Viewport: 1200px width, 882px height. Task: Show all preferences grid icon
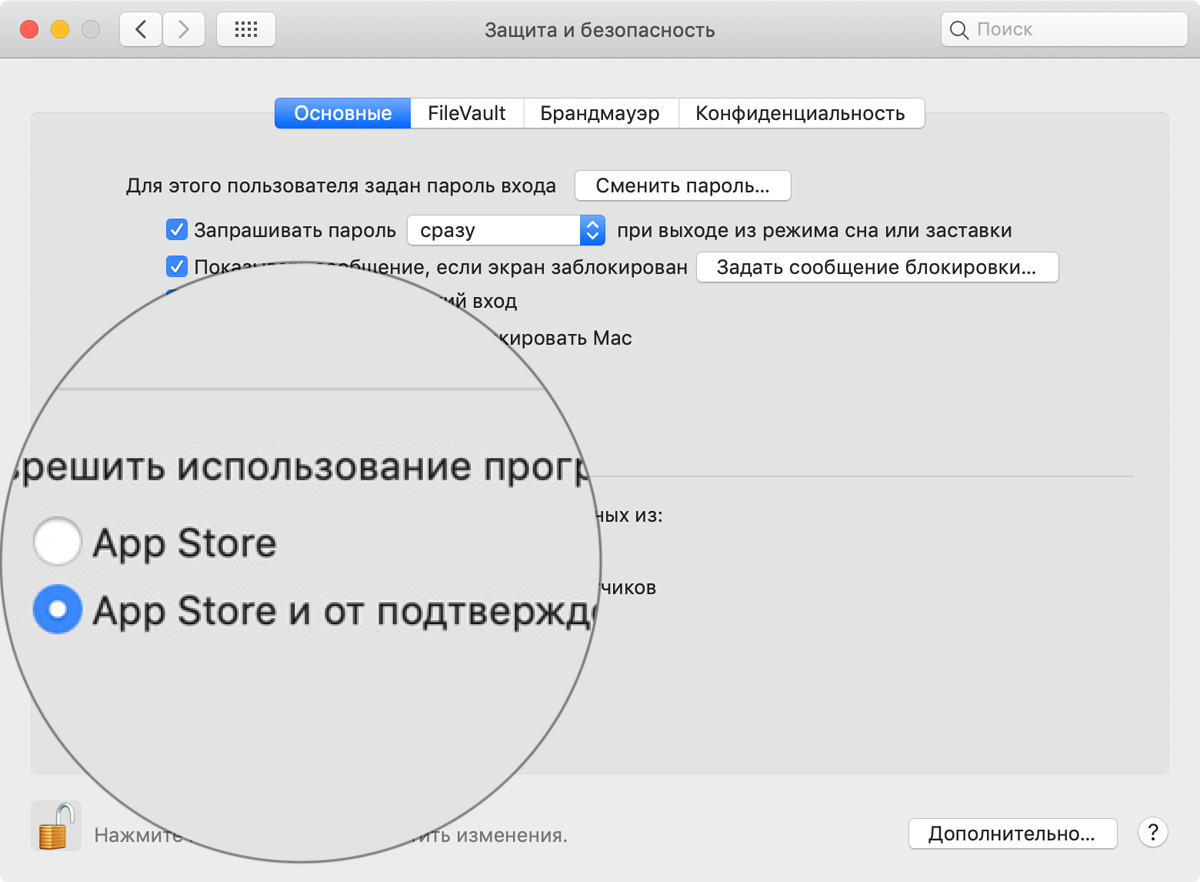[246, 30]
